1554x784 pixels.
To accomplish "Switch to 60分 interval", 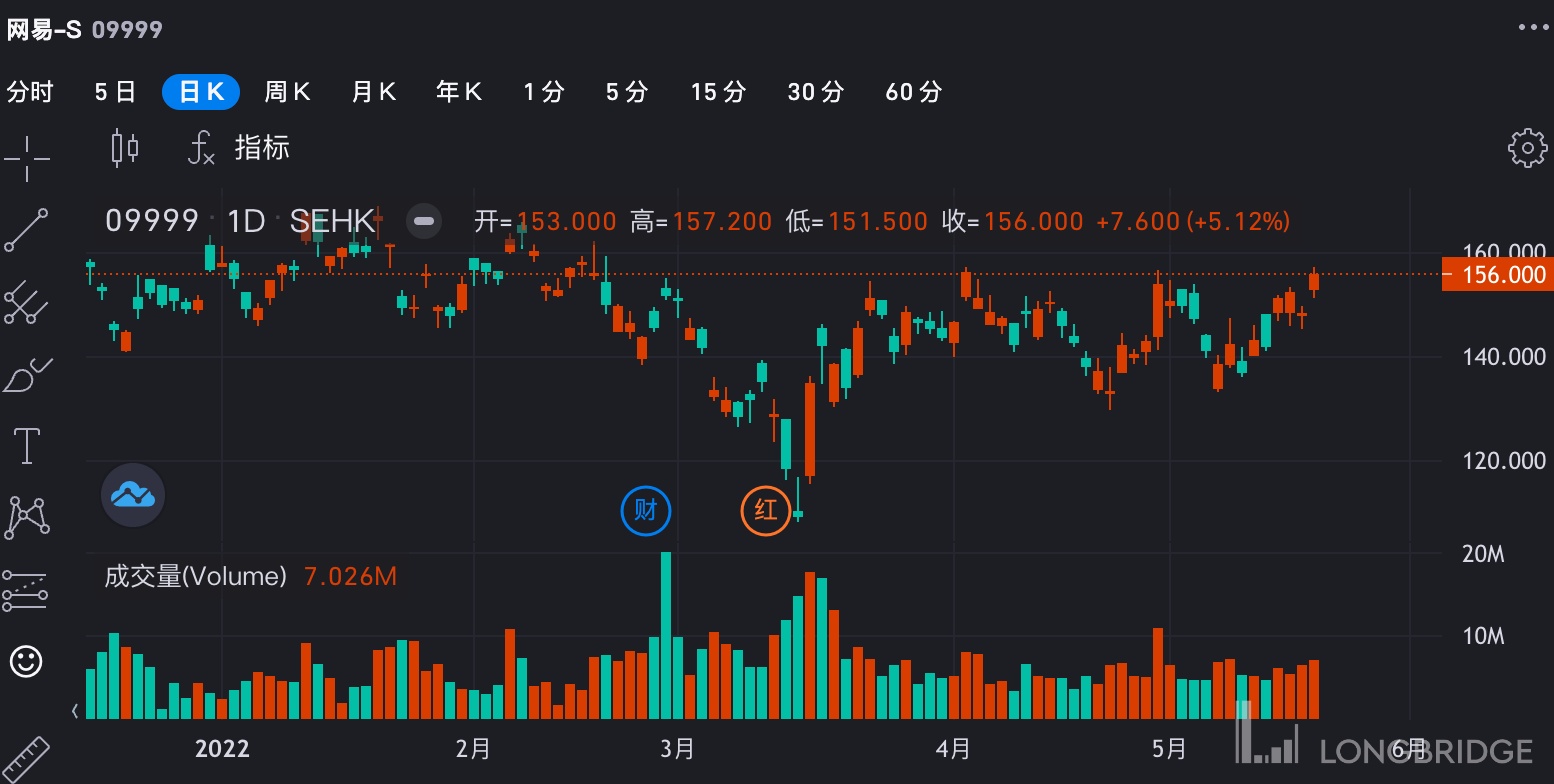I will pos(914,92).
